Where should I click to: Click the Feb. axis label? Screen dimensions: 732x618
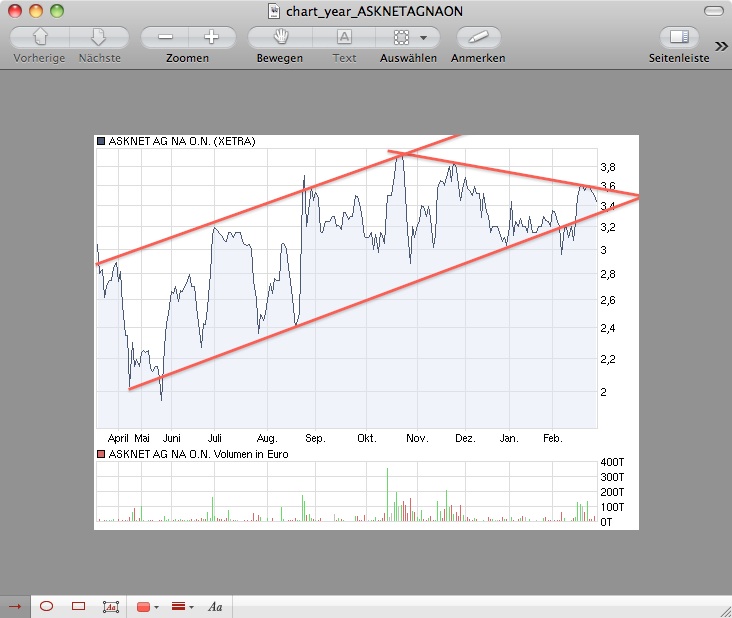[553, 438]
